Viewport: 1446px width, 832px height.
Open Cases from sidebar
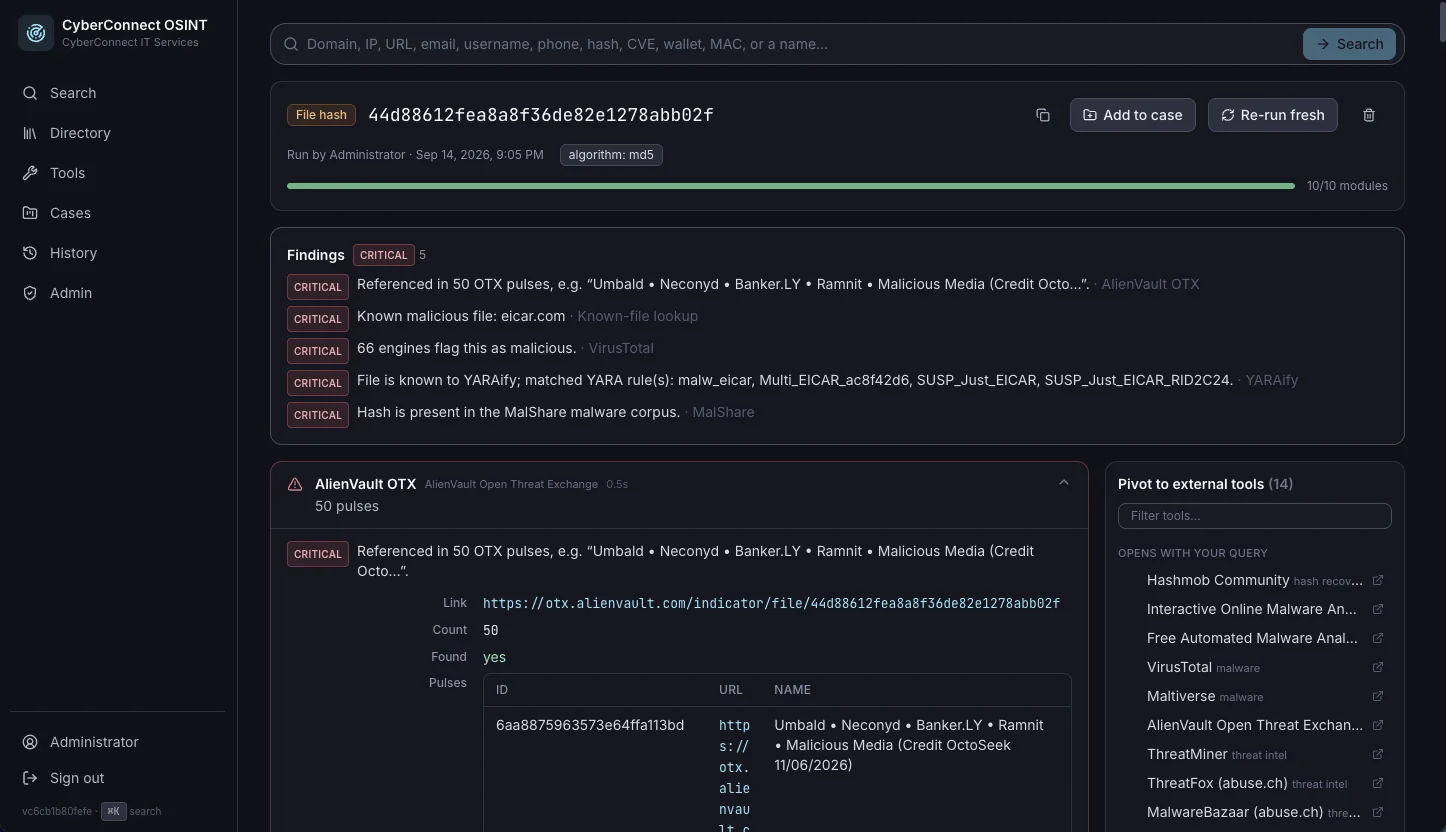point(118,213)
